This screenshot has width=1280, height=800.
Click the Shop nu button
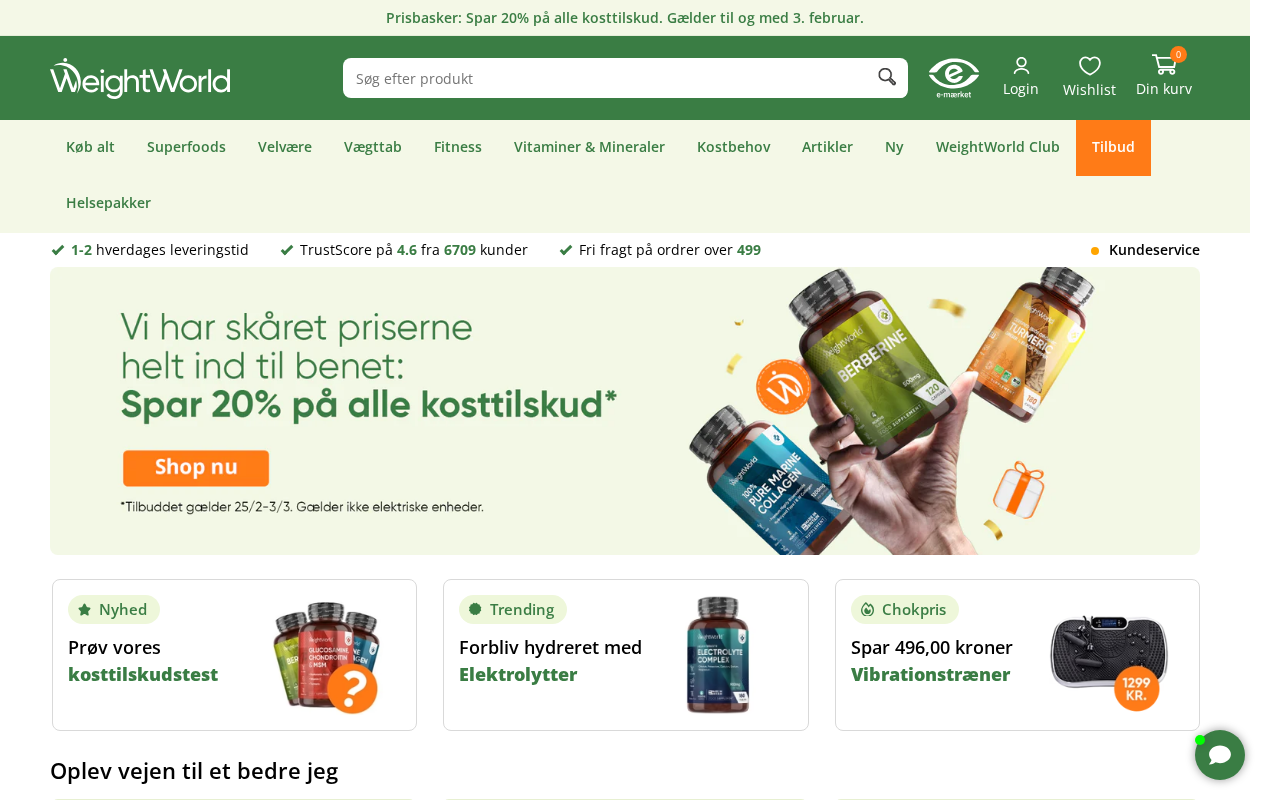[196, 468]
